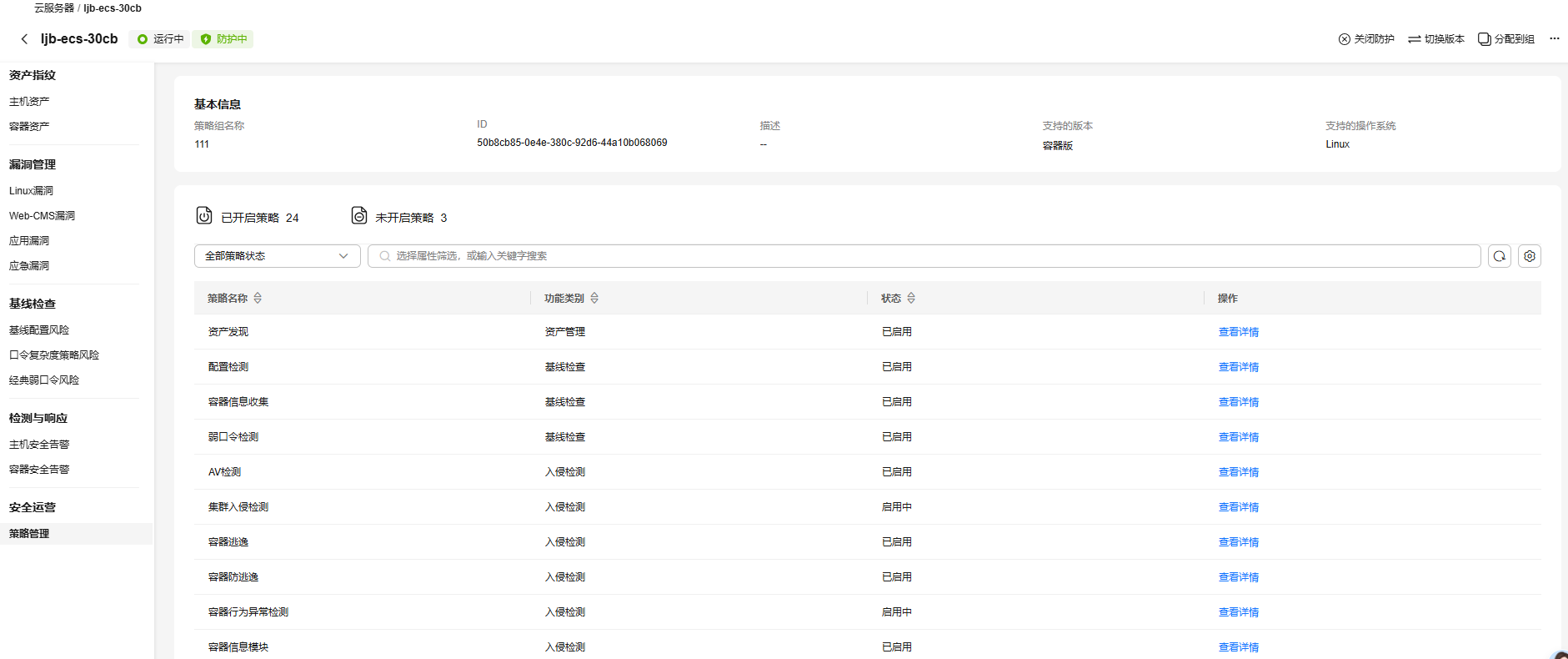Screen dimensions: 1568x659
Task: Open table column settings gear icon
Action: point(1529,256)
